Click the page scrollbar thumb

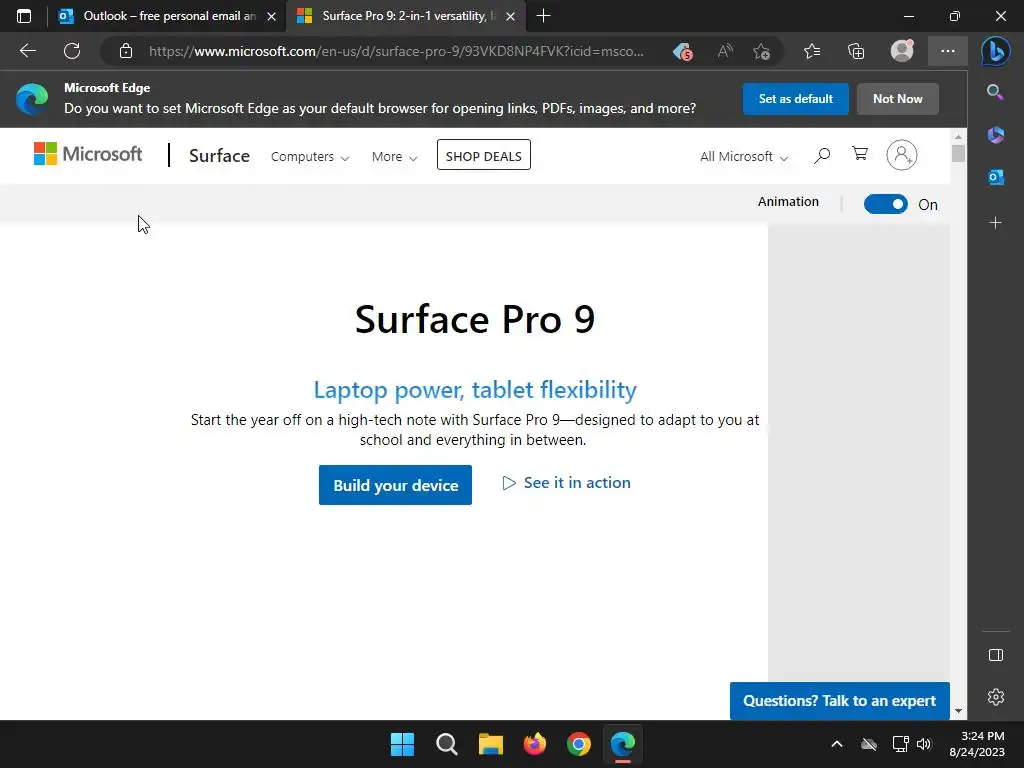958,153
